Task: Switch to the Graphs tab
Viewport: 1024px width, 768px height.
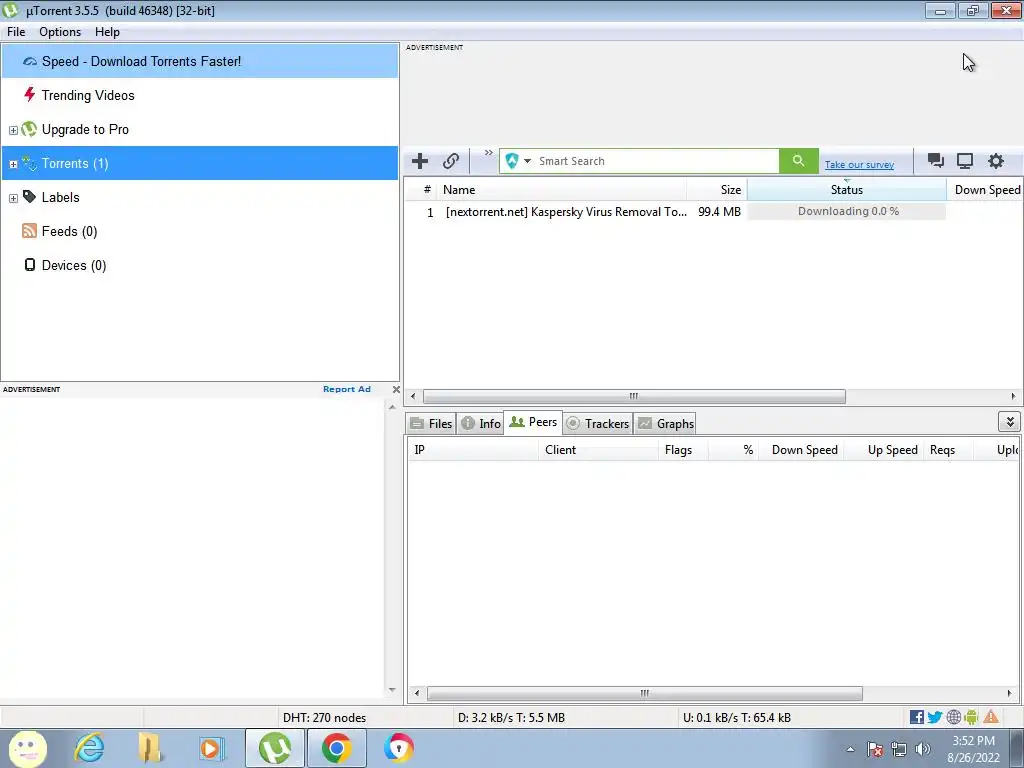Action: coord(665,423)
